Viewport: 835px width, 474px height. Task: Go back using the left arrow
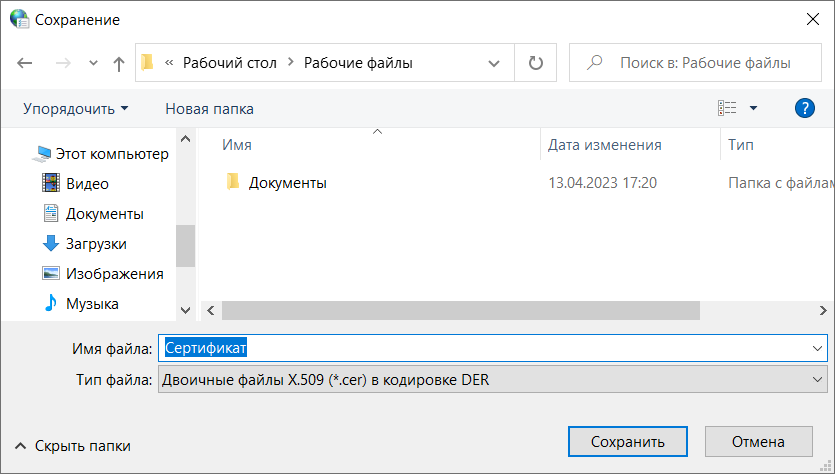(x=26, y=63)
